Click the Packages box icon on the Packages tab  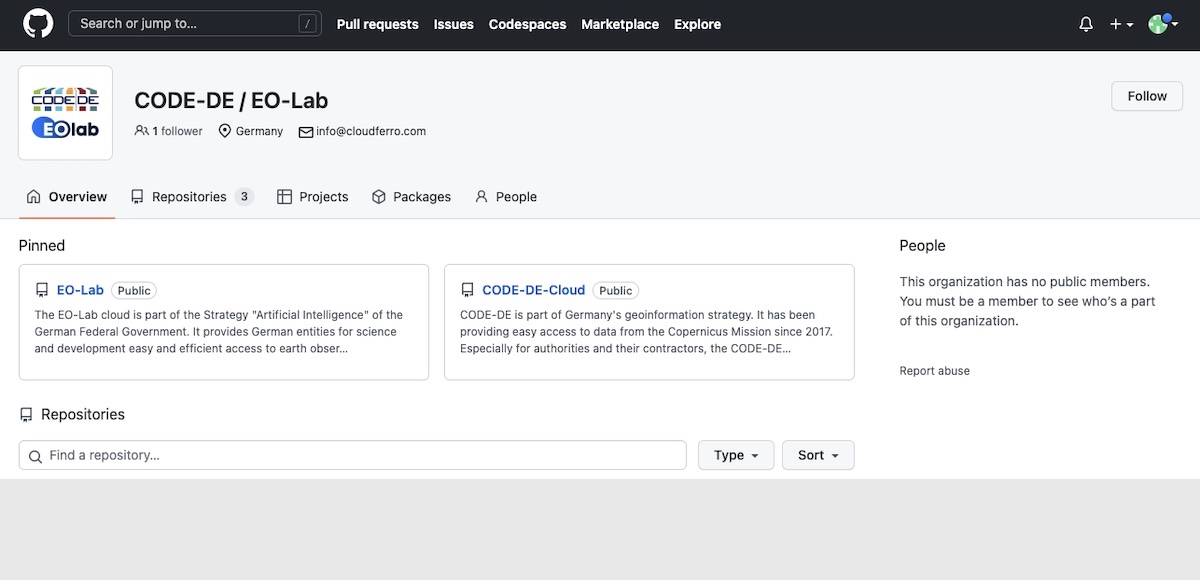point(378,196)
